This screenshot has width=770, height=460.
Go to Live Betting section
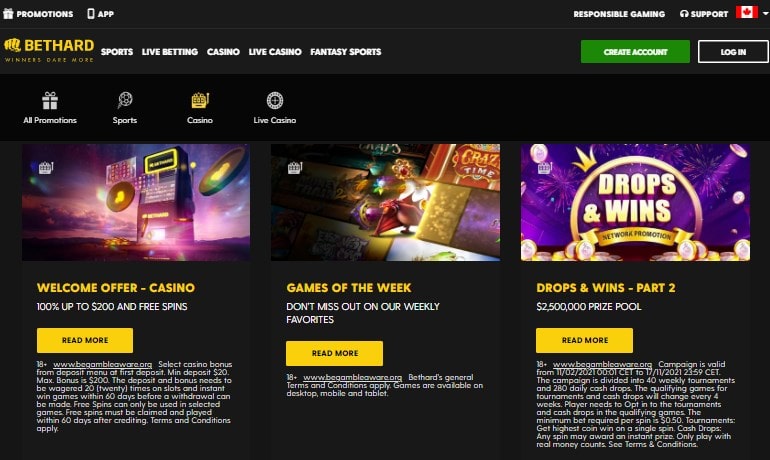pyautogui.click(x=170, y=52)
